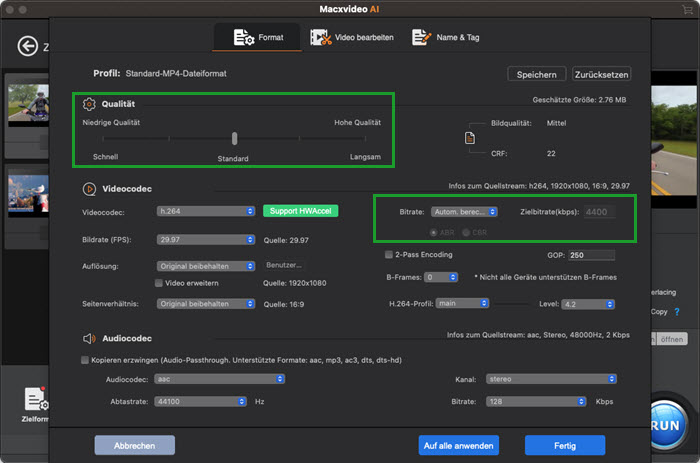Open the shopping cart icon in title bar
This screenshot has width=700, height=463.
(x=687, y=9)
